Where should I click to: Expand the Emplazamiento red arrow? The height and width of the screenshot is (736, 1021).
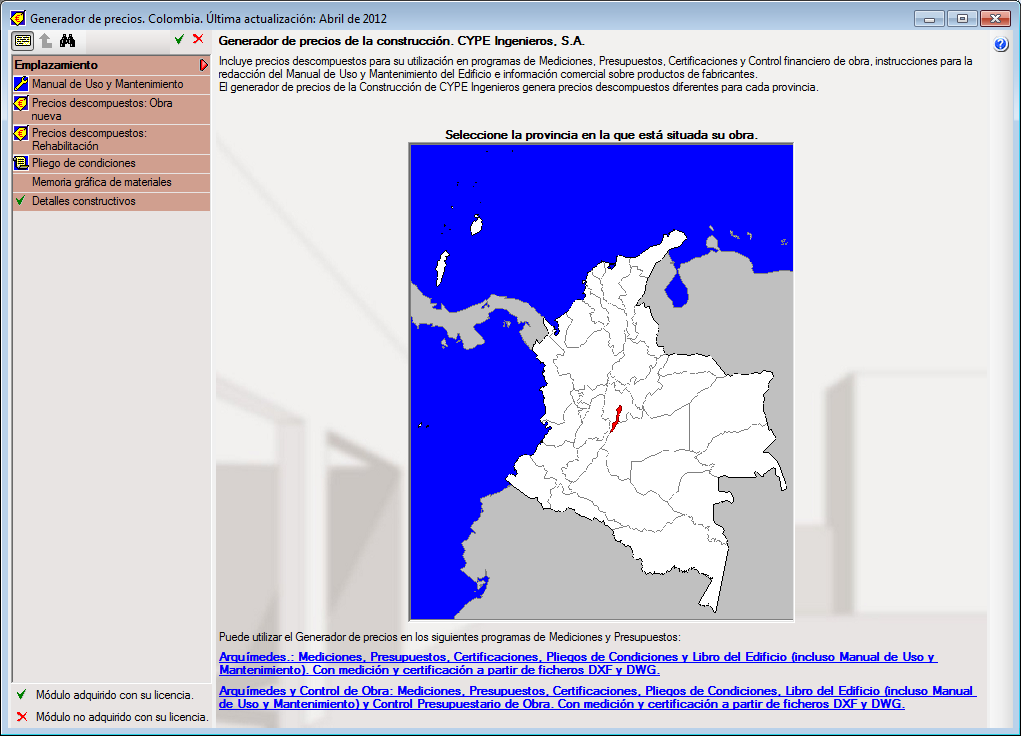tap(204, 65)
